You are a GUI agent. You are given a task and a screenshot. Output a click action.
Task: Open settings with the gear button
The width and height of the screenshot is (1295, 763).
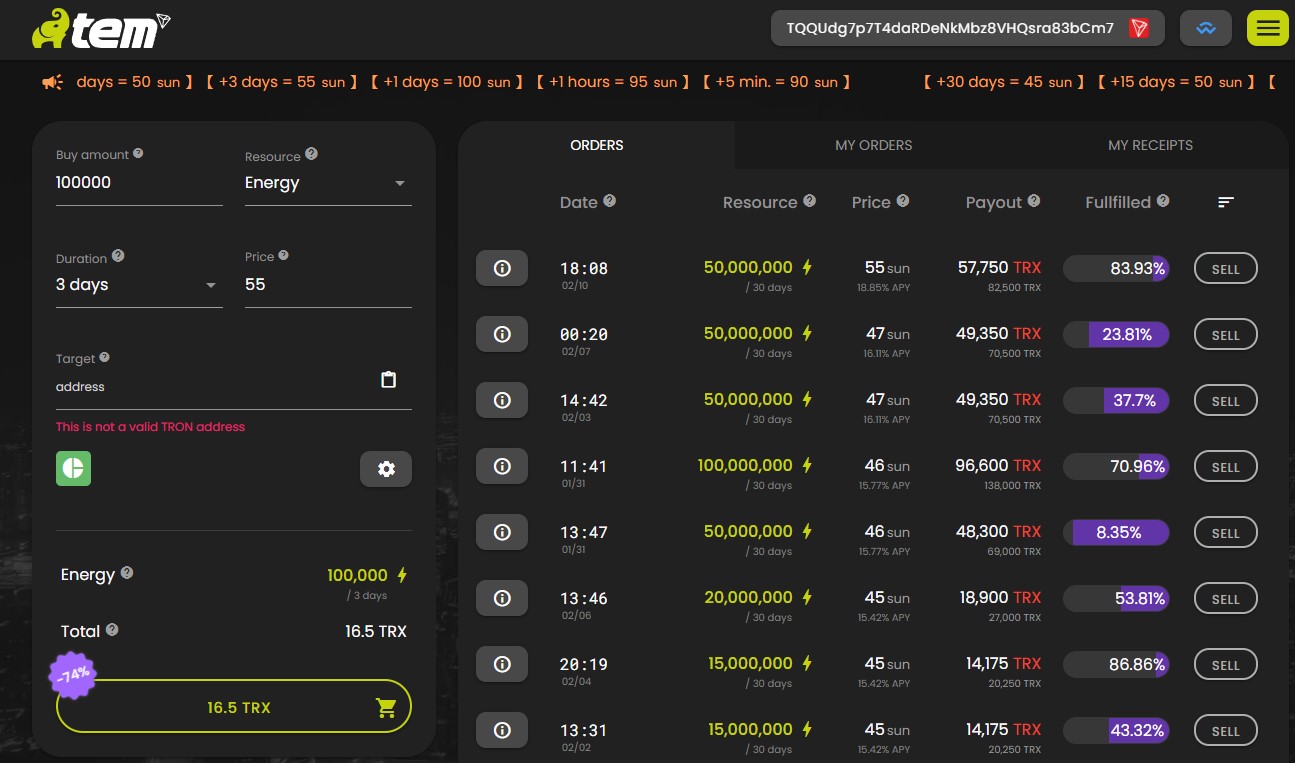[x=386, y=469]
